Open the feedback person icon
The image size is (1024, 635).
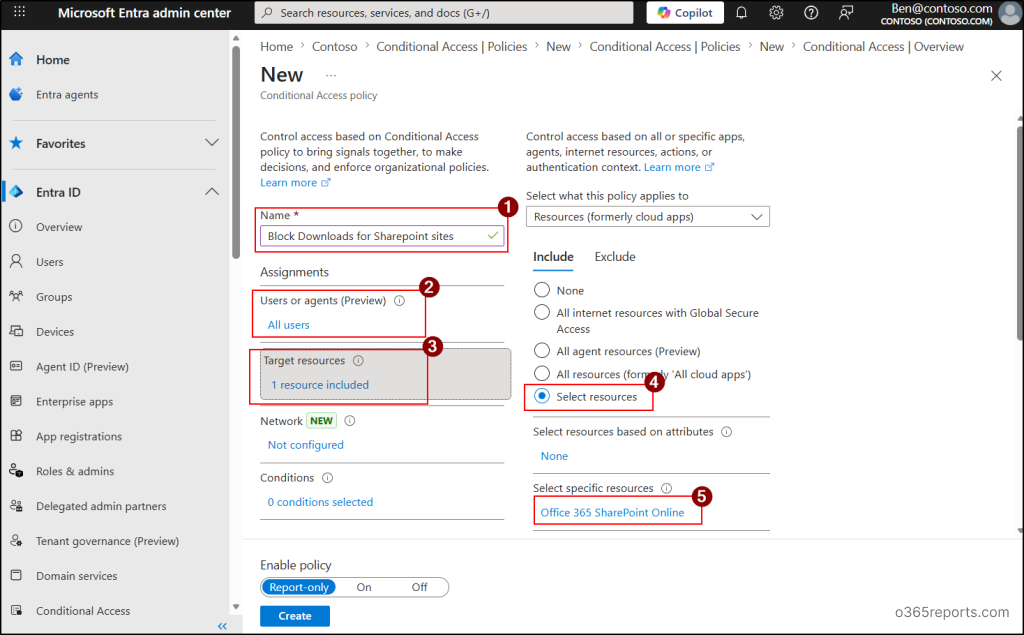[846, 12]
